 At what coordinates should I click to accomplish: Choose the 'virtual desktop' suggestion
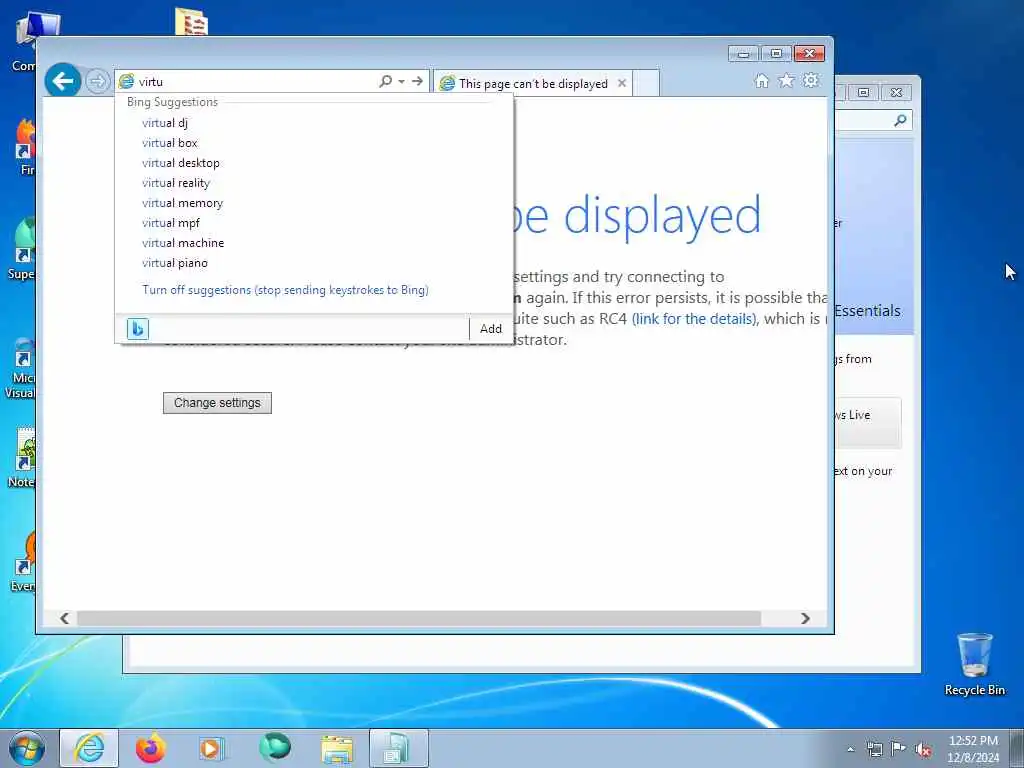[314, 163]
